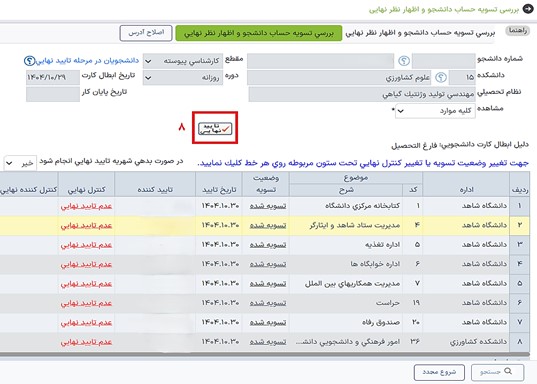This screenshot has width=537, height=384.
Task: Click the نظام تحصیلی field مهندسی تولید وژنتیک گیاهی
Action: click(x=362, y=94)
